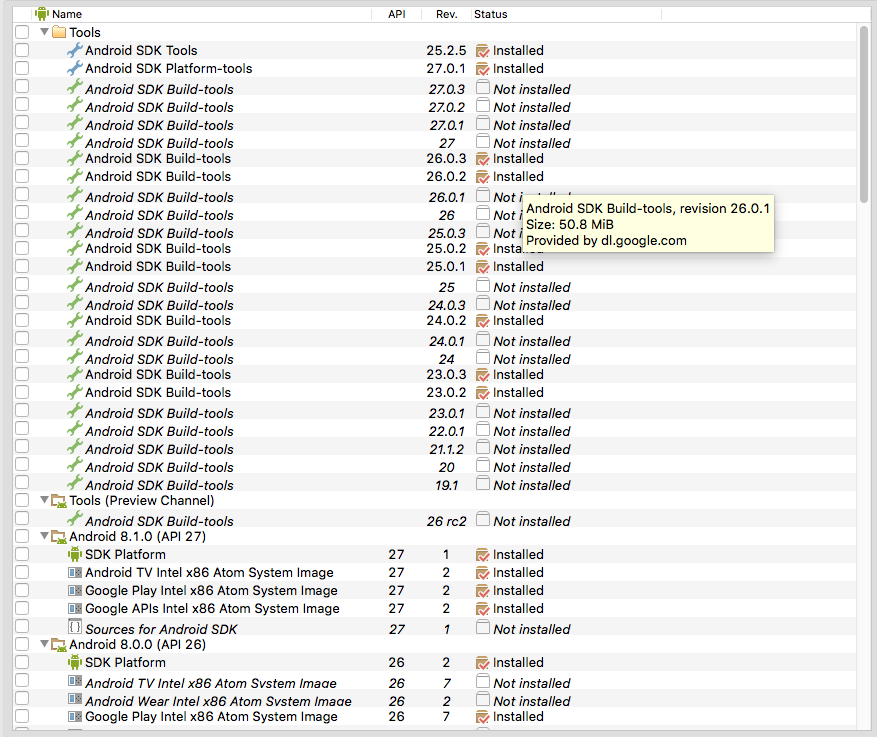Click the Android SDK Platform-tools wrench icon

coord(74,68)
